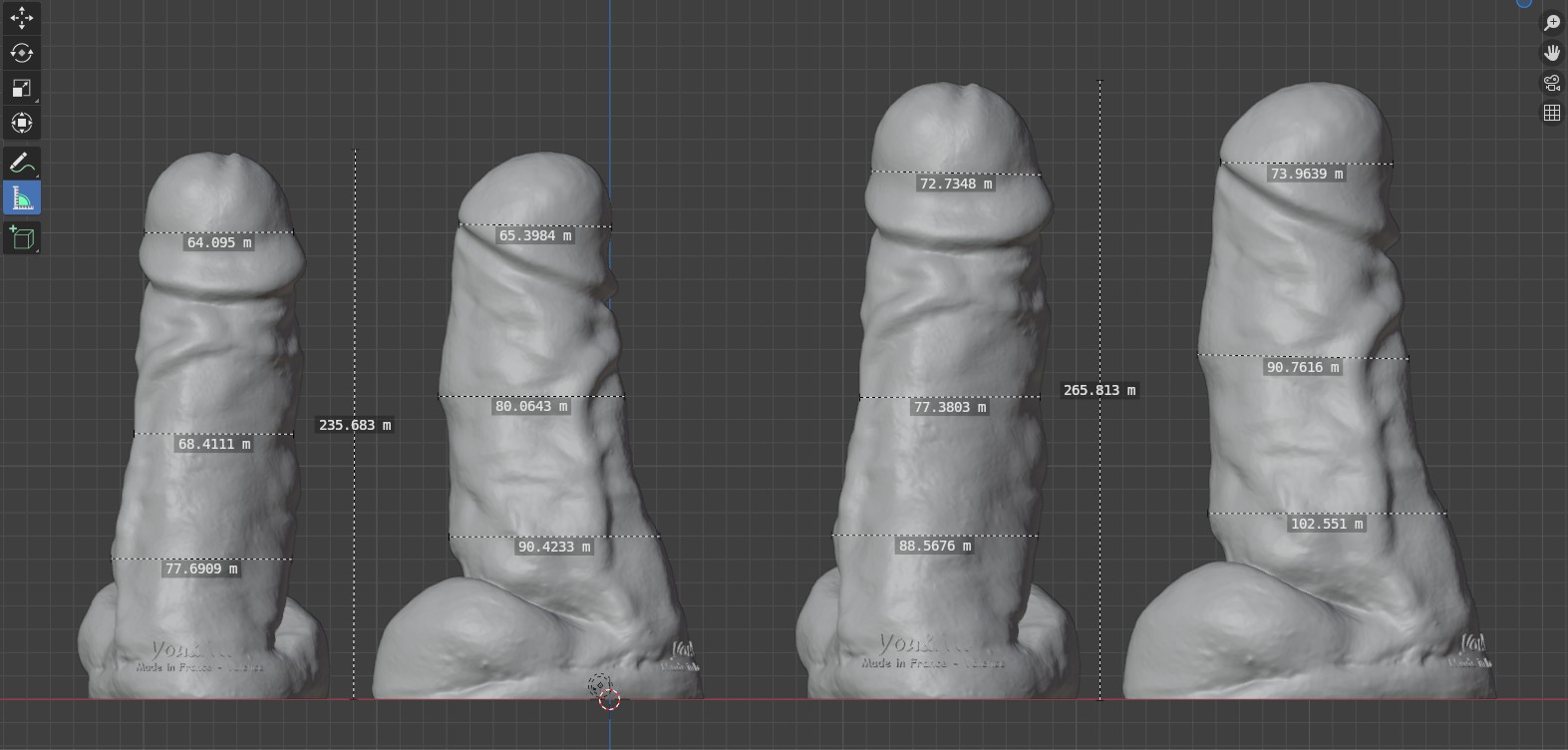Click the 3D cursor at the origin
The width and height of the screenshot is (1568, 750).
609,699
